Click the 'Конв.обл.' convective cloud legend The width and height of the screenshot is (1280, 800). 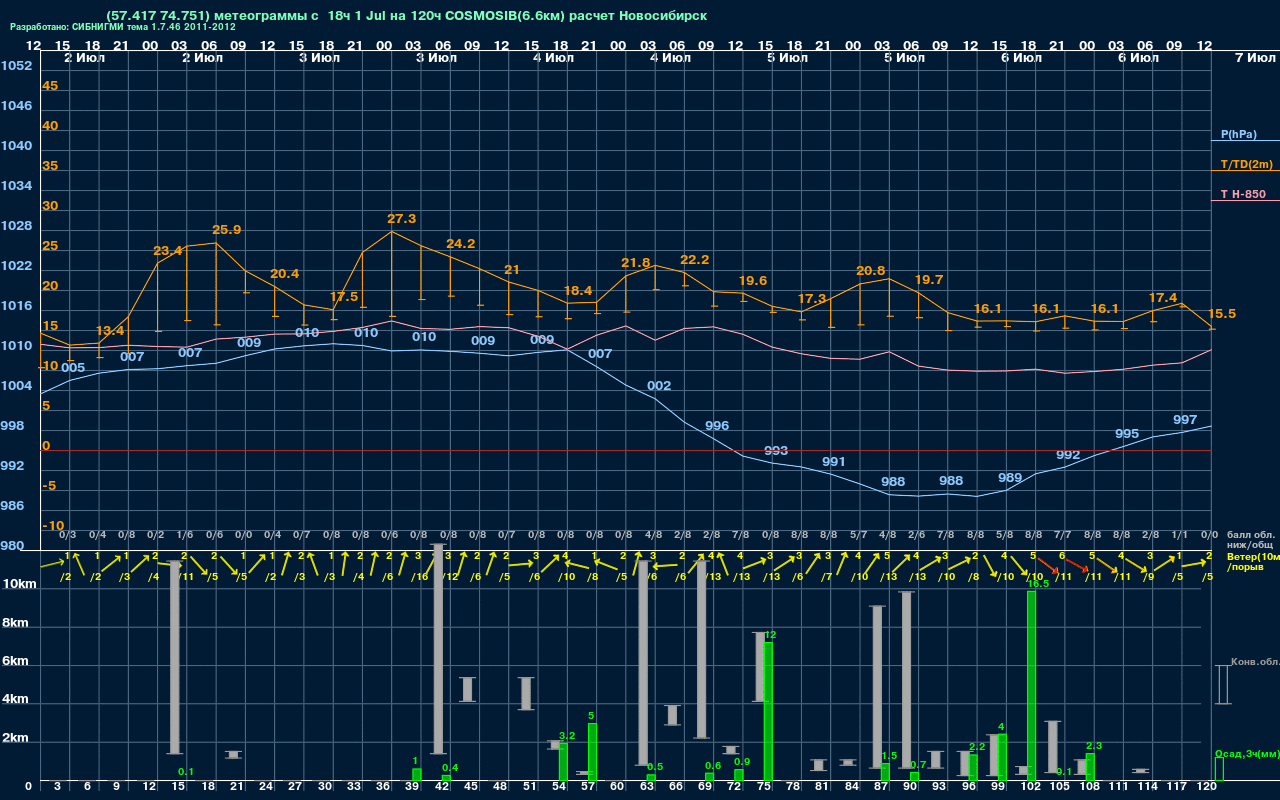[x=1256, y=662]
